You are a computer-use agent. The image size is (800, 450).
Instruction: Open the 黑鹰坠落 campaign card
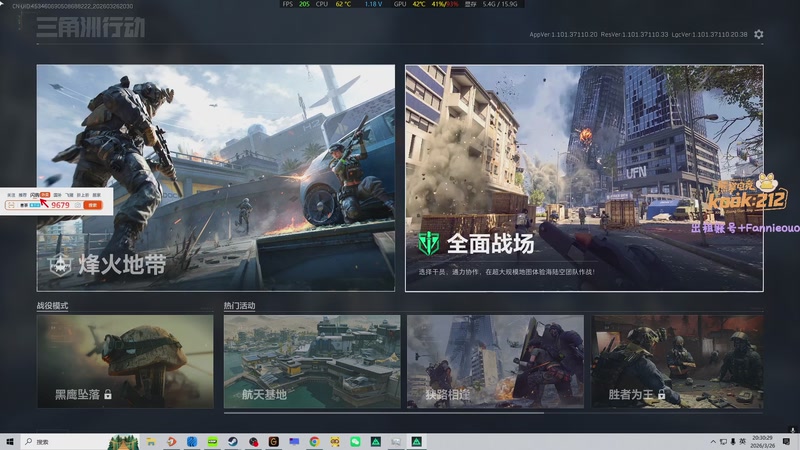click(x=125, y=361)
